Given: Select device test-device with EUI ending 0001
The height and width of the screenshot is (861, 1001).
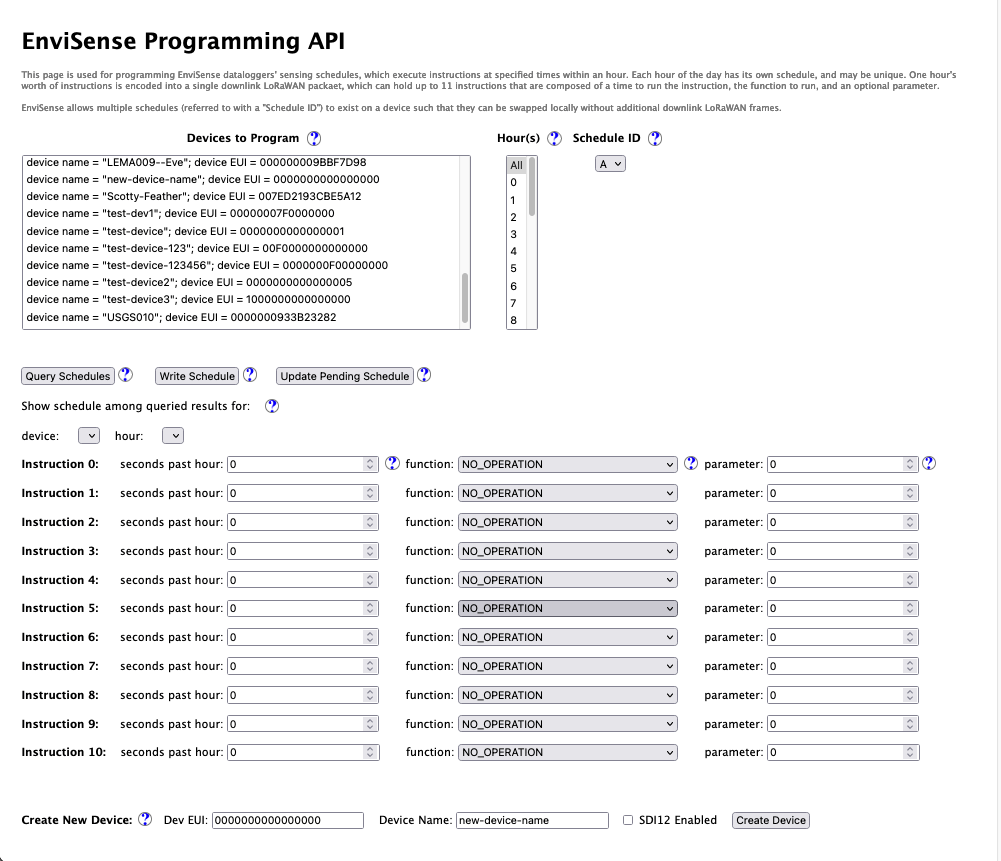Looking at the screenshot, I should click(241, 231).
